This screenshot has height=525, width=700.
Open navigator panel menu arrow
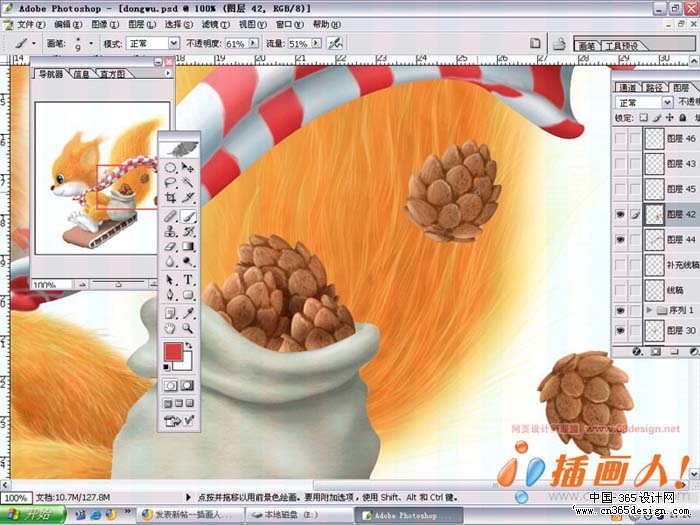(168, 73)
